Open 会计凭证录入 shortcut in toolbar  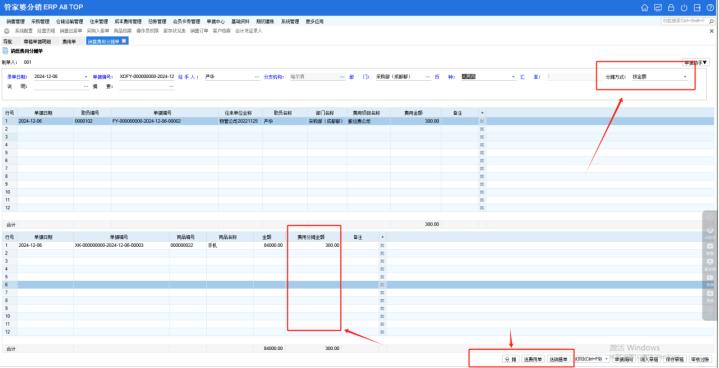pyautogui.click(x=249, y=31)
